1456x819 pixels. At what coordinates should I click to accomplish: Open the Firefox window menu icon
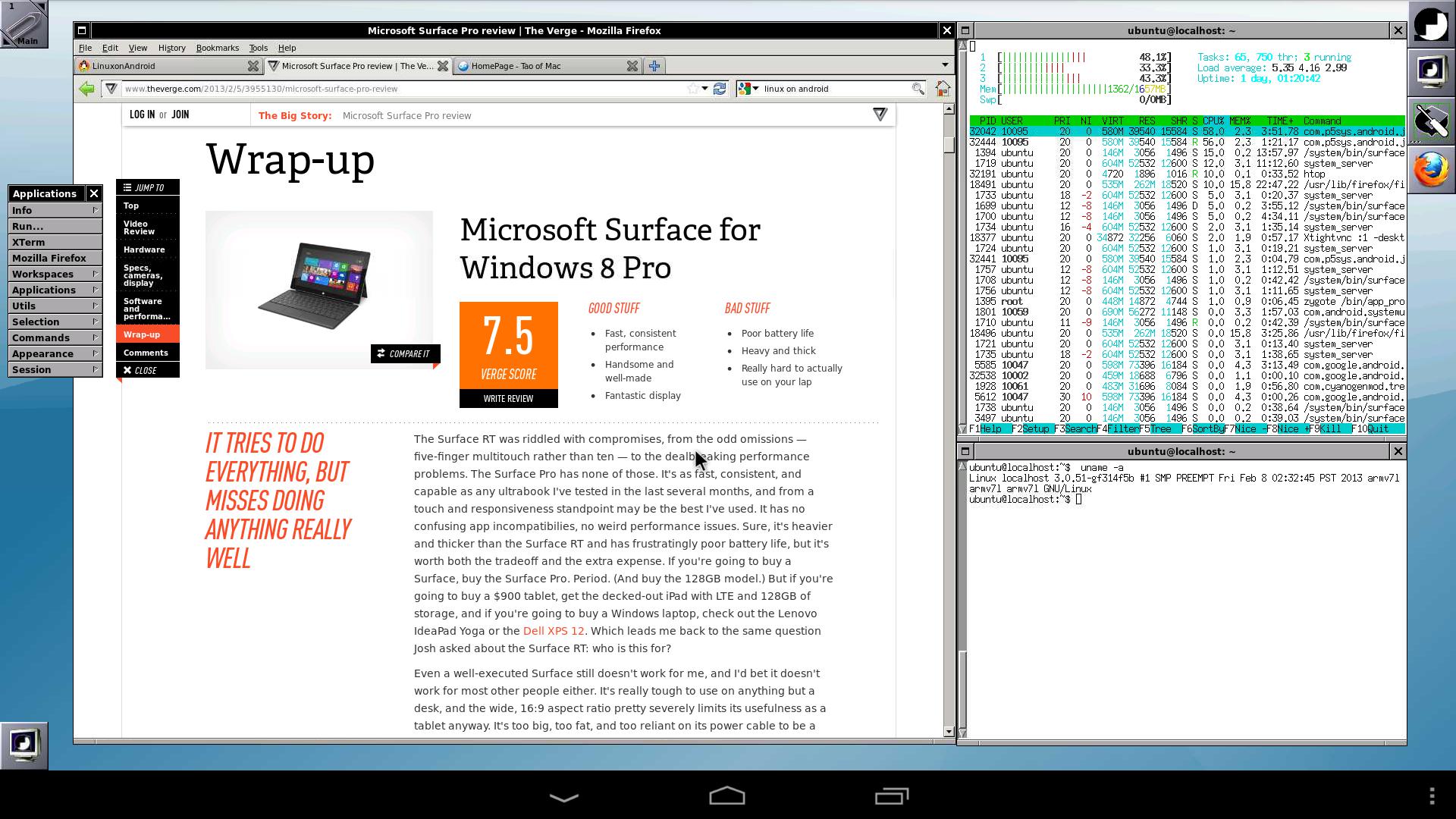pyautogui.click(x=82, y=30)
